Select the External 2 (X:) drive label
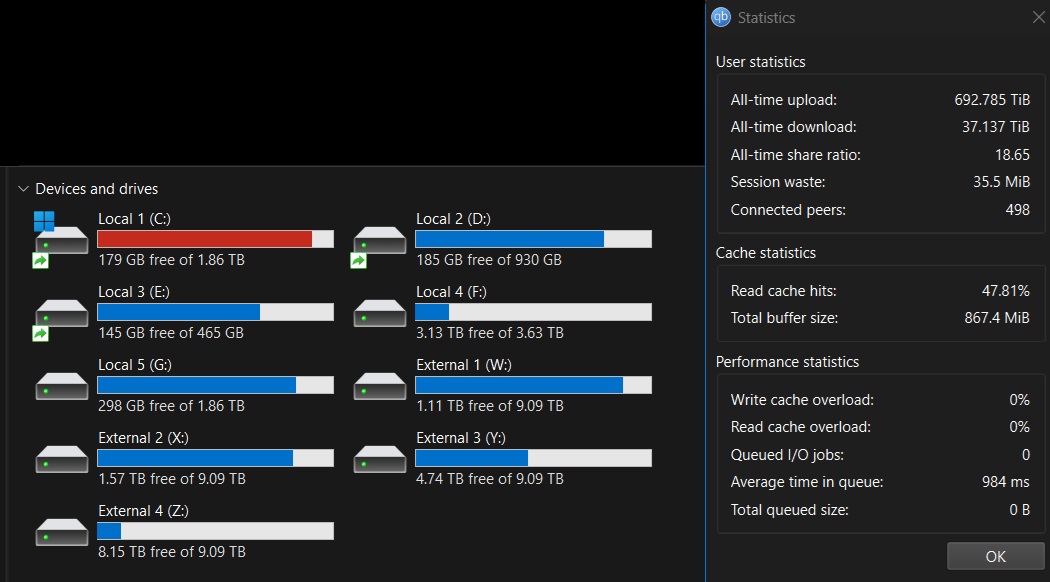The width and height of the screenshot is (1050, 582). [143, 438]
